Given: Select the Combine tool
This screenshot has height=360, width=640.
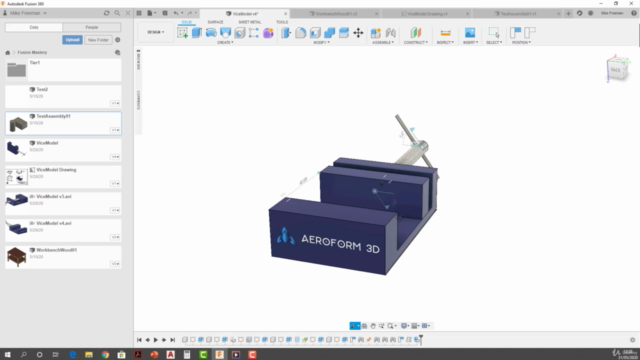Looking at the screenshot, I should pyautogui.click(x=329, y=33).
